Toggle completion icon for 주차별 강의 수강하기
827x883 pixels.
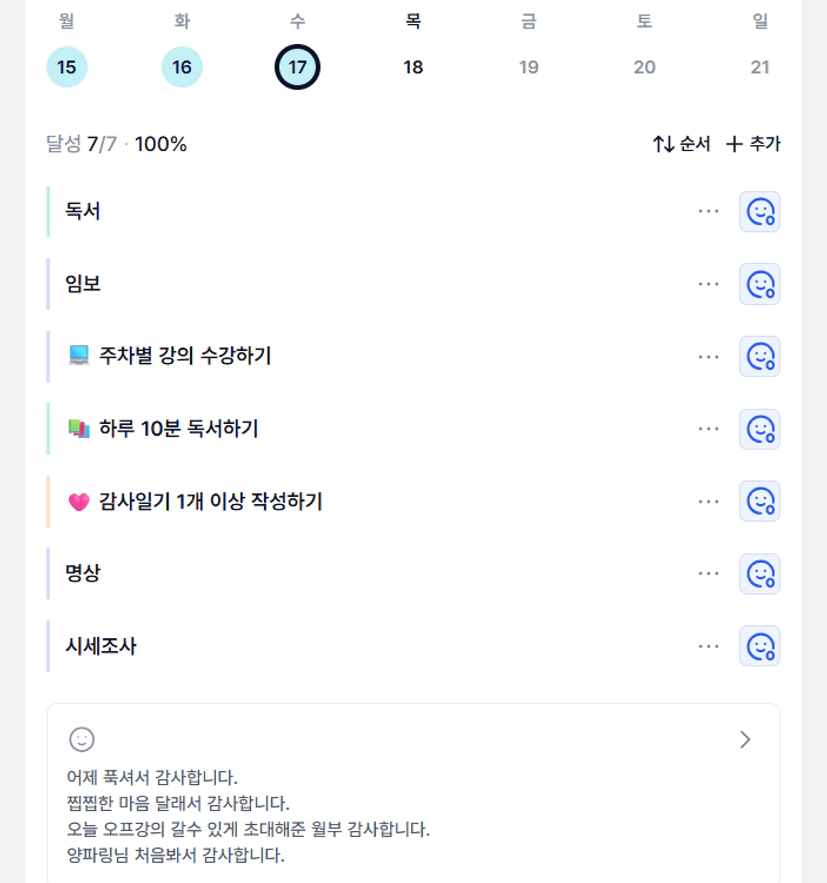(759, 357)
